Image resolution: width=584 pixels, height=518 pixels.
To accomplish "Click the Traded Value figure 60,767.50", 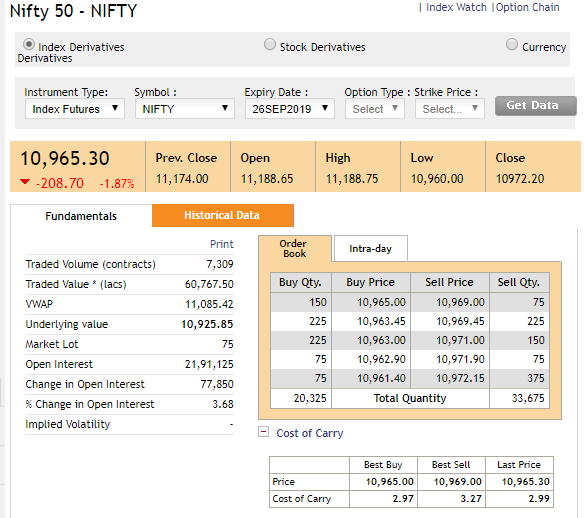I will (209, 284).
